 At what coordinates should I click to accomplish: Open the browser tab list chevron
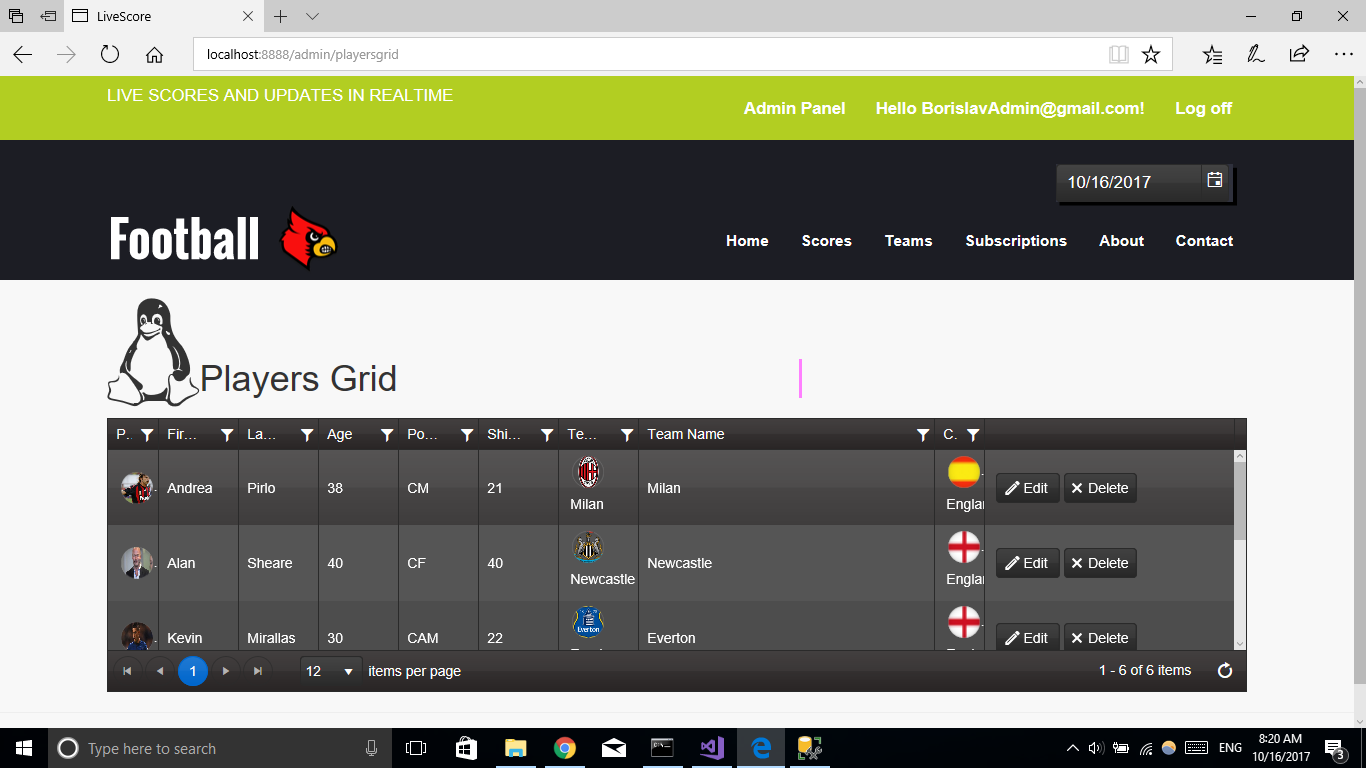(312, 16)
